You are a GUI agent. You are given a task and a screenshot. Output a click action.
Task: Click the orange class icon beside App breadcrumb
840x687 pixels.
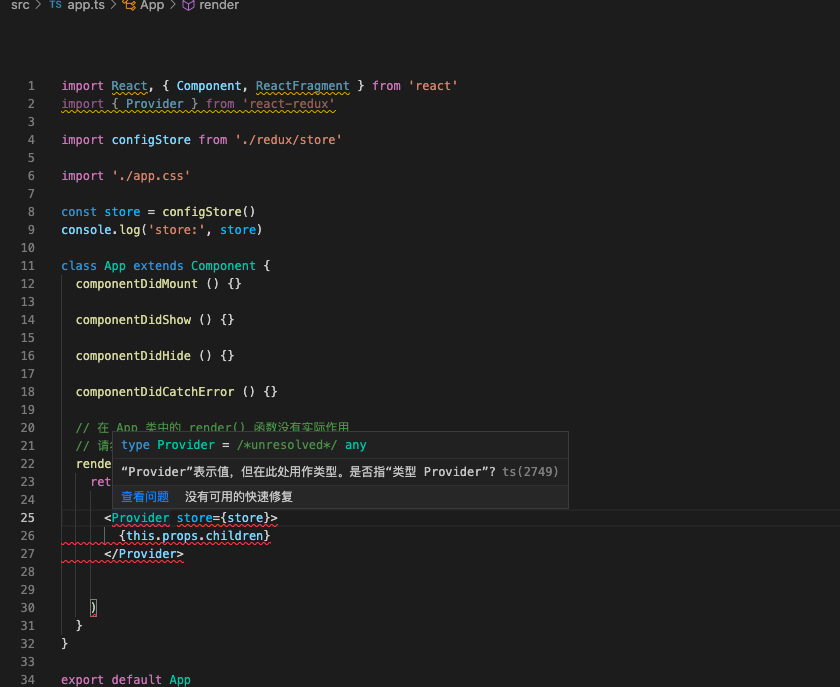127,6
